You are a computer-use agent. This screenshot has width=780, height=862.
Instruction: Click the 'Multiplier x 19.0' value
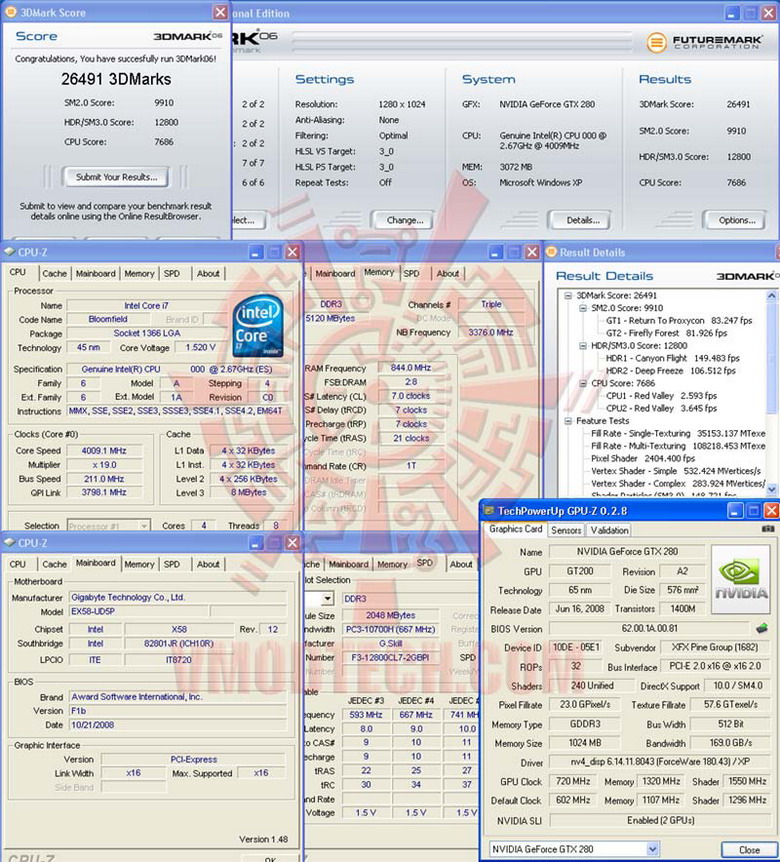tap(104, 465)
